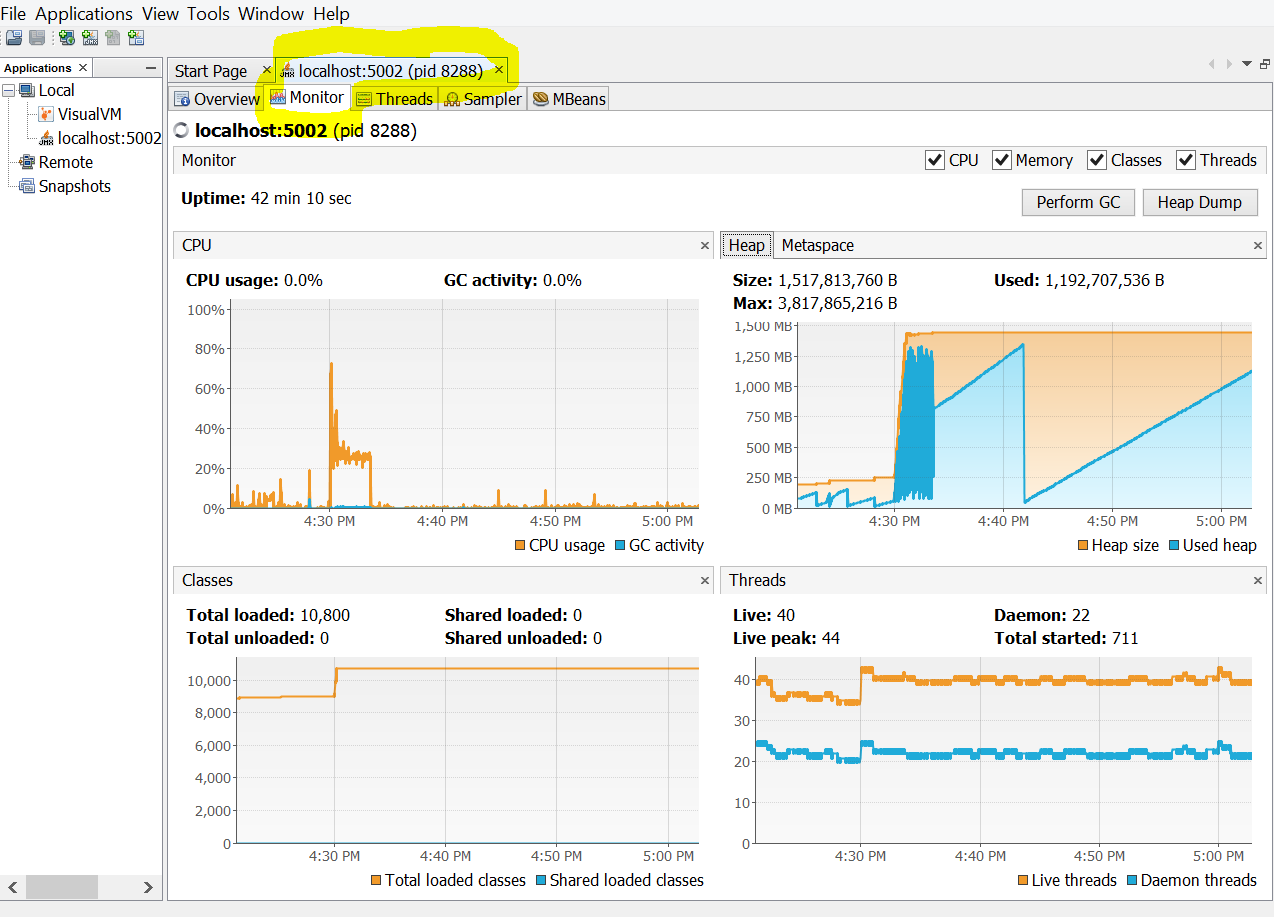Add a Remote Host using its toolbar icon
Viewport: 1274px width, 917px height.
click(x=66, y=37)
